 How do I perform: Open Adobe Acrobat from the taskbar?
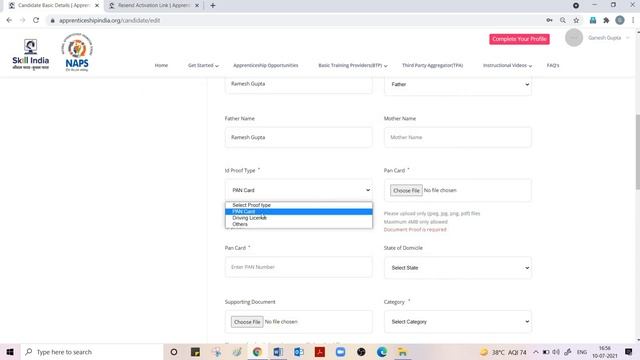[x=320, y=352]
